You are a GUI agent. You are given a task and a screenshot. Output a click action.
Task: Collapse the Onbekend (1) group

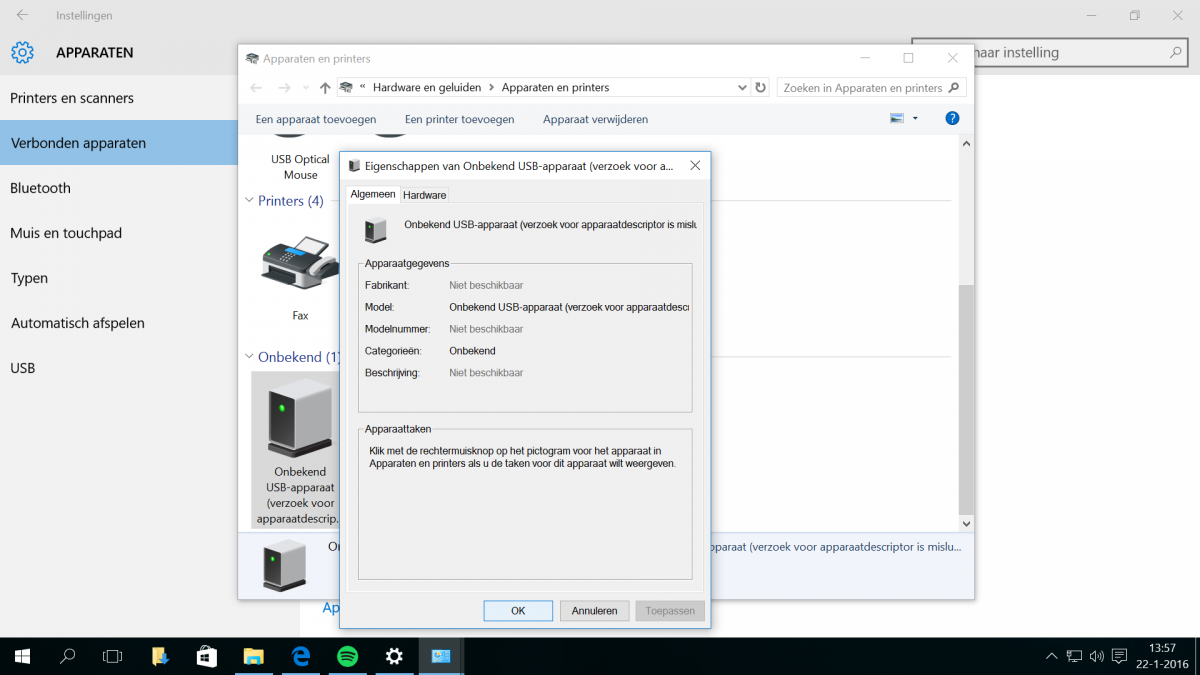click(x=249, y=357)
